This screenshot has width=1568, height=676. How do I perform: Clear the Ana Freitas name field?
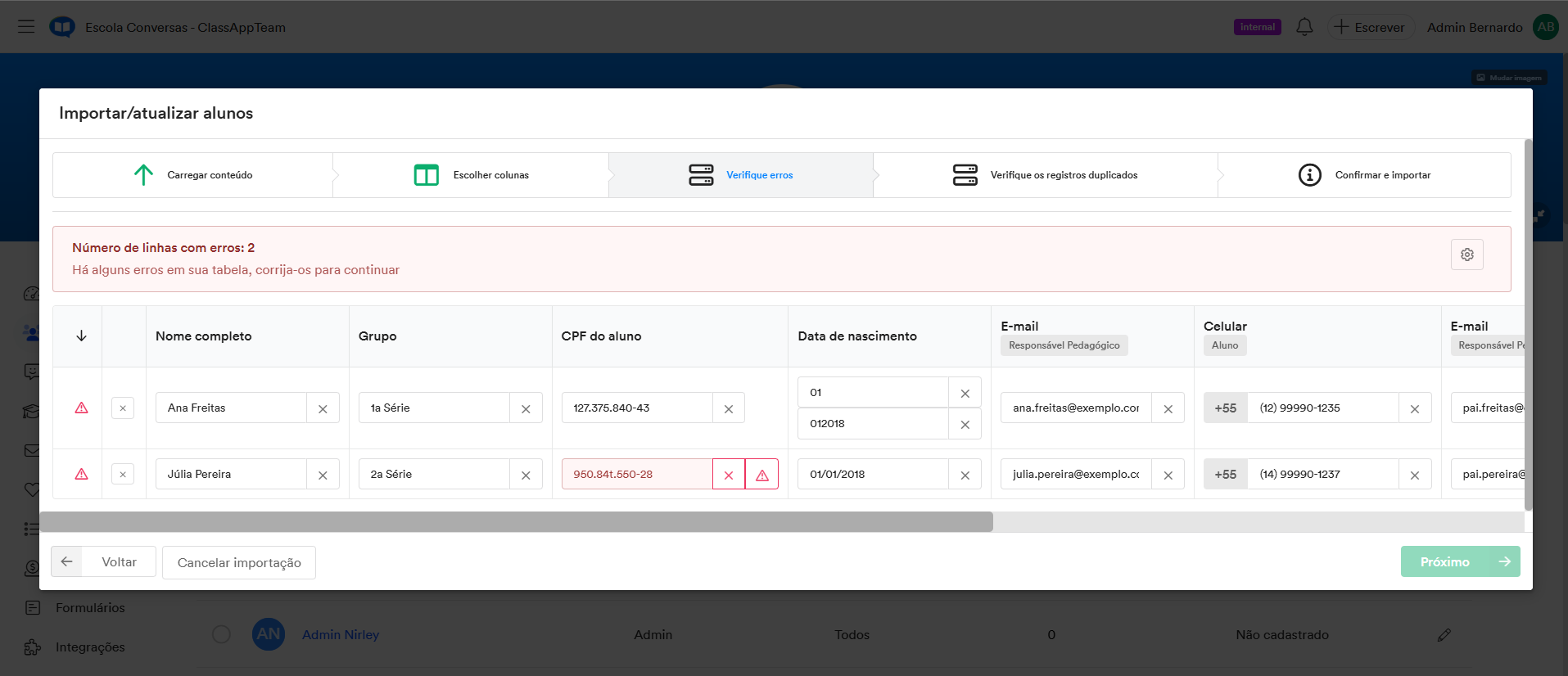coord(323,408)
